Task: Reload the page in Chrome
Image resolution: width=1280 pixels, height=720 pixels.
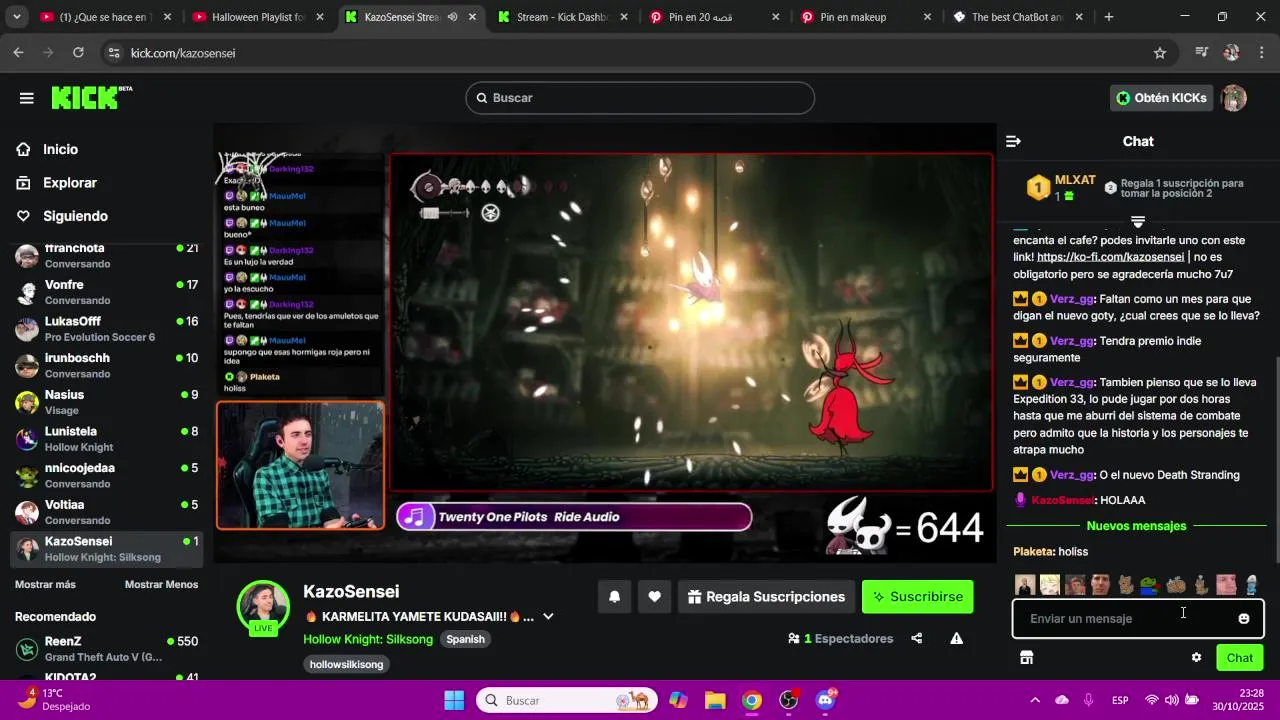Action: (x=78, y=53)
